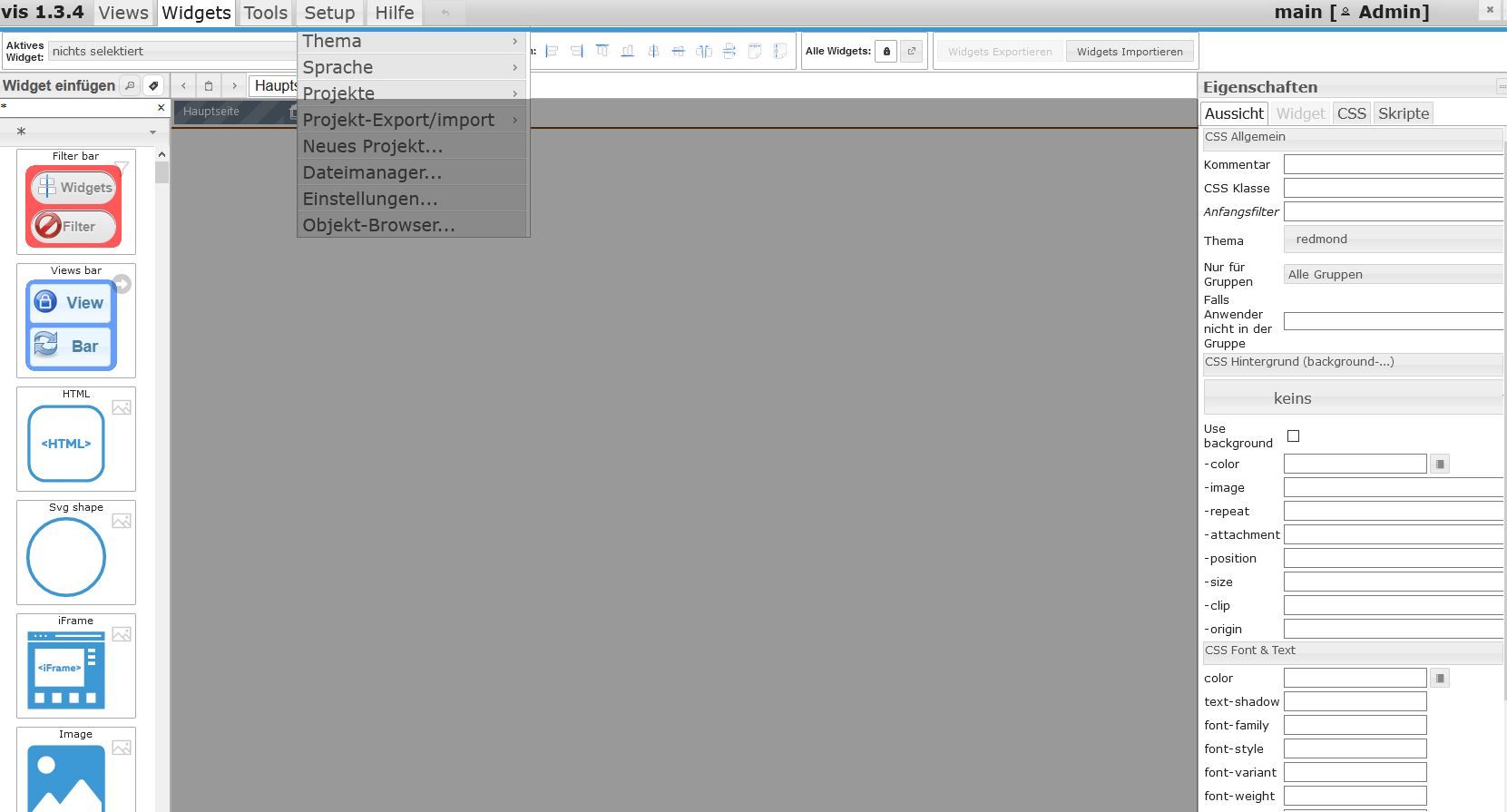Click the Kommentar input field
This screenshot has height=812, width=1507.
coord(1394,164)
